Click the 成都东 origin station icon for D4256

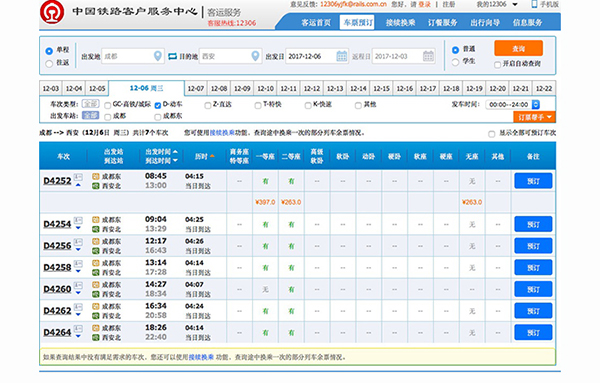point(96,241)
